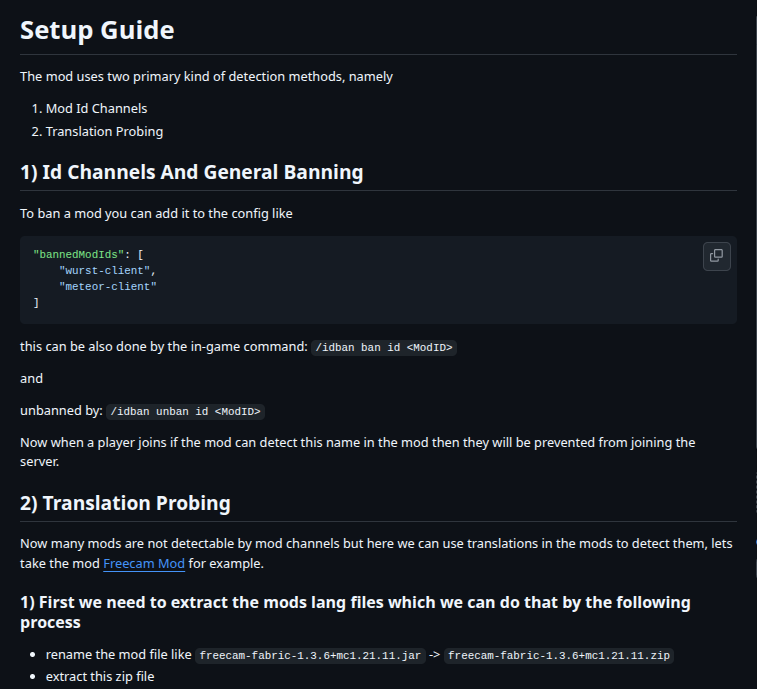
Task: Click the Id Channels And General Banning heading
Action: [192, 172]
